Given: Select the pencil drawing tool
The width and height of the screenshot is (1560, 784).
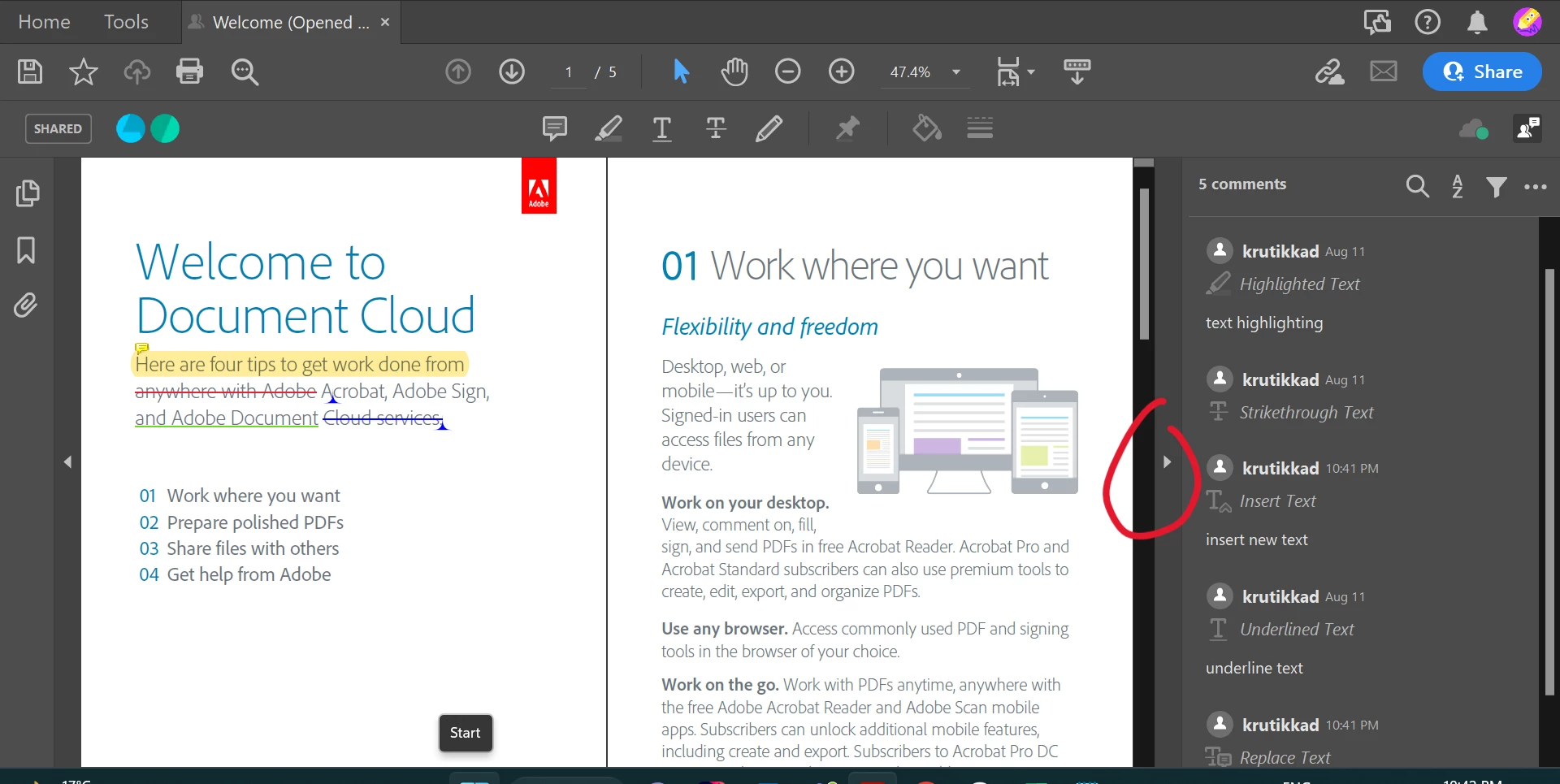Looking at the screenshot, I should pos(769,128).
